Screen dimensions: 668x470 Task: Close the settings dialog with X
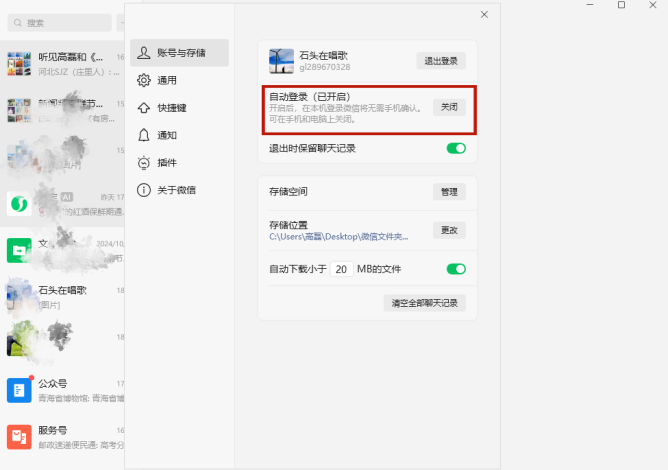tap(484, 14)
